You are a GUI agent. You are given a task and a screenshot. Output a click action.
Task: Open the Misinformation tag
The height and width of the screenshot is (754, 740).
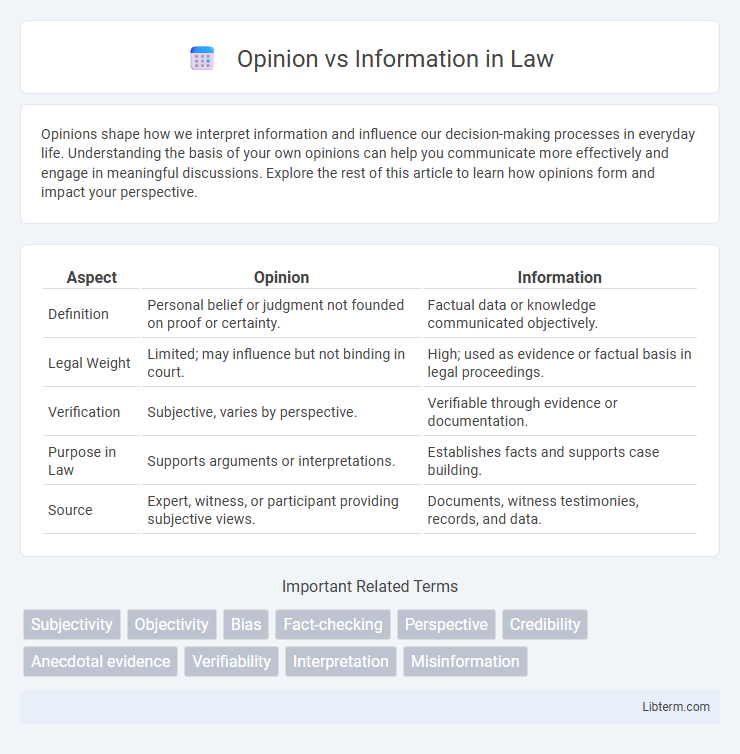pos(465,661)
